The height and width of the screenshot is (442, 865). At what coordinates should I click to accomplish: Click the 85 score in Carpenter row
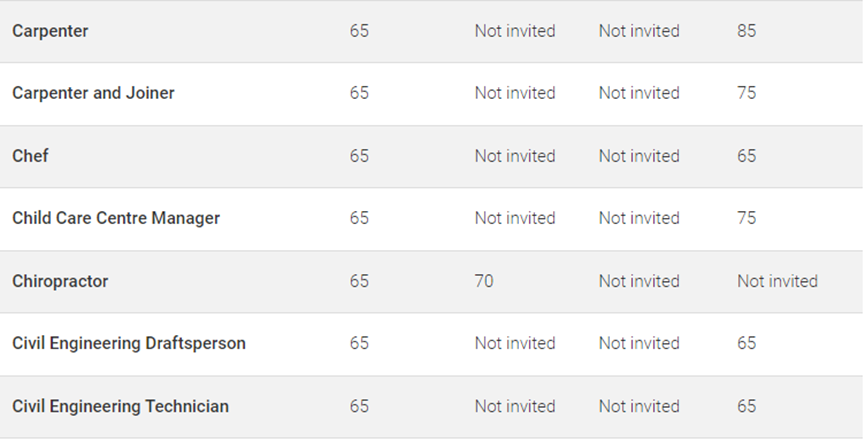click(746, 31)
